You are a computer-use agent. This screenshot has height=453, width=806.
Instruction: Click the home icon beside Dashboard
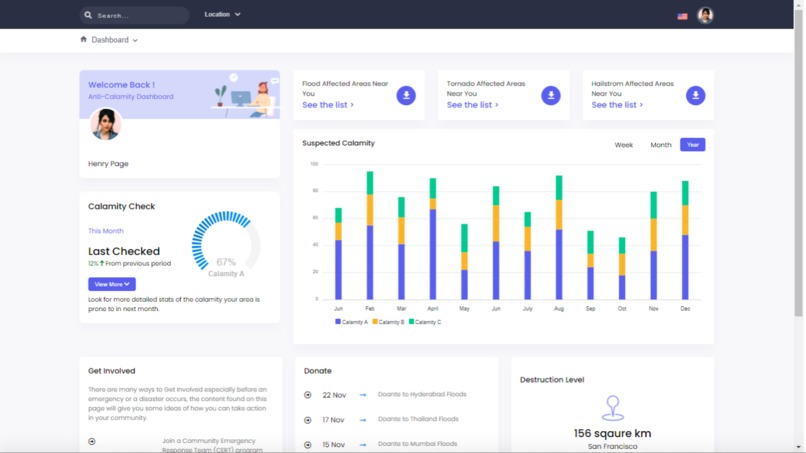83,39
